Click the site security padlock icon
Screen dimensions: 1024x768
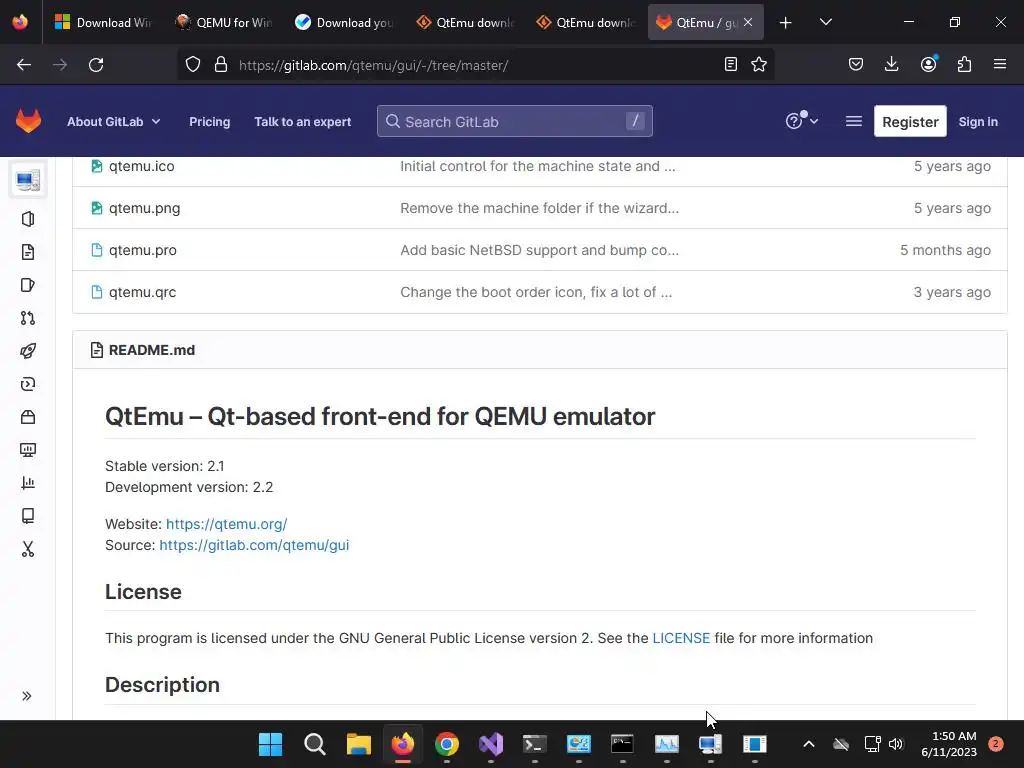click(221, 65)
